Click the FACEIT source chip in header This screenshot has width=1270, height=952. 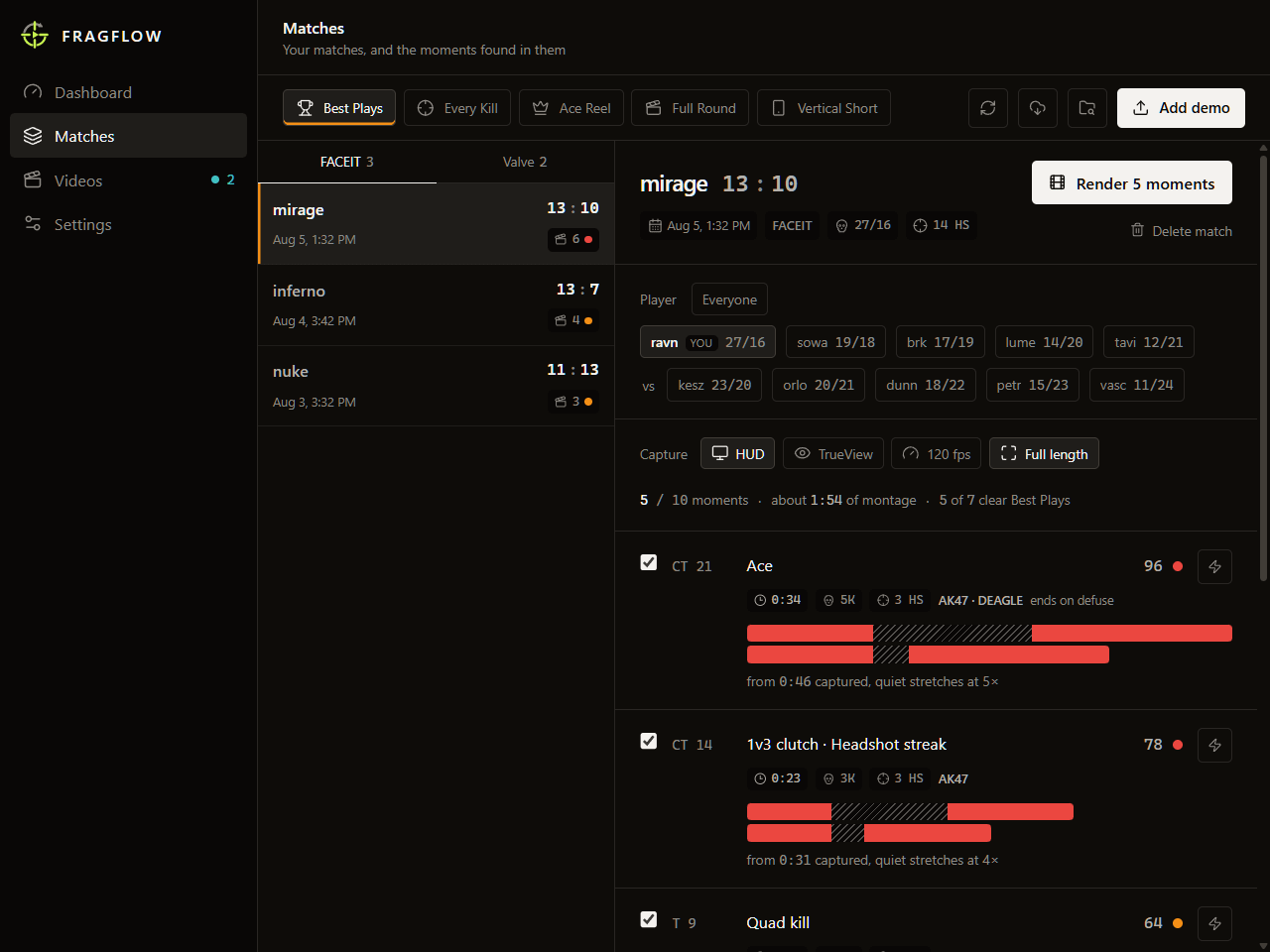click(793, 226)
